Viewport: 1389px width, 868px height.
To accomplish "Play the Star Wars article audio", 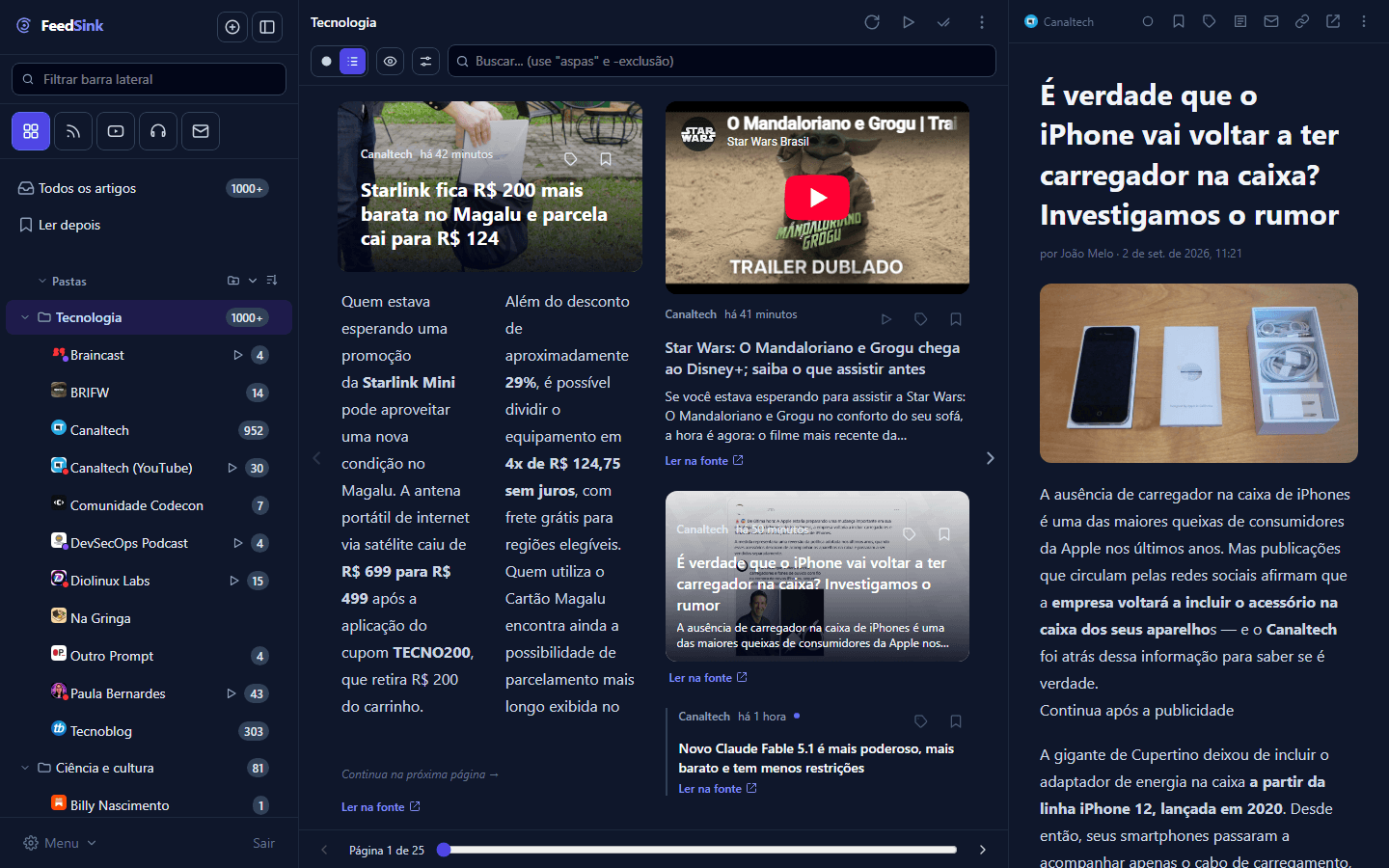I will point(886,319).
